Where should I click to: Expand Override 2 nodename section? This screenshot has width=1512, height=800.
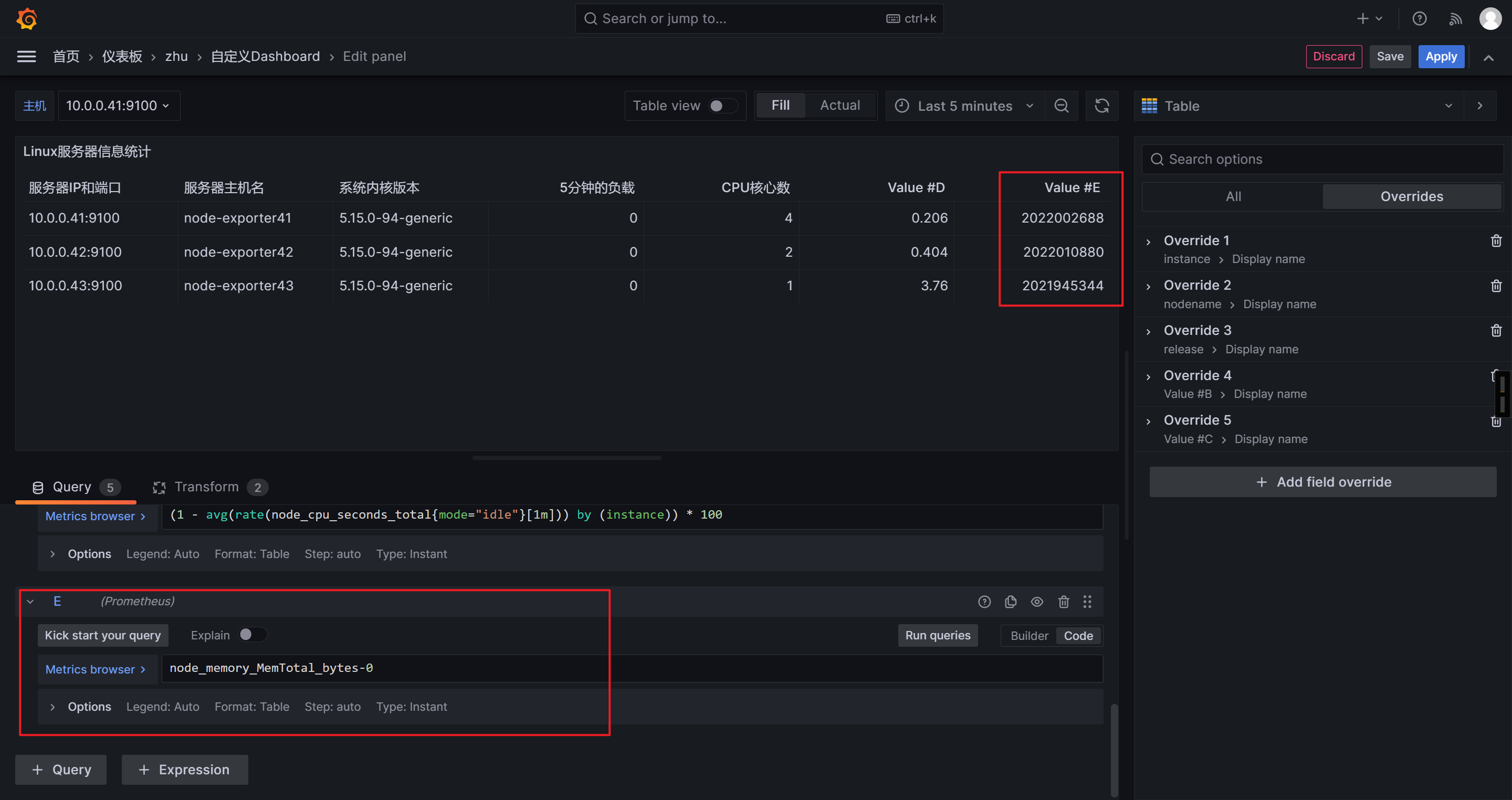(x=1149, y=286)
